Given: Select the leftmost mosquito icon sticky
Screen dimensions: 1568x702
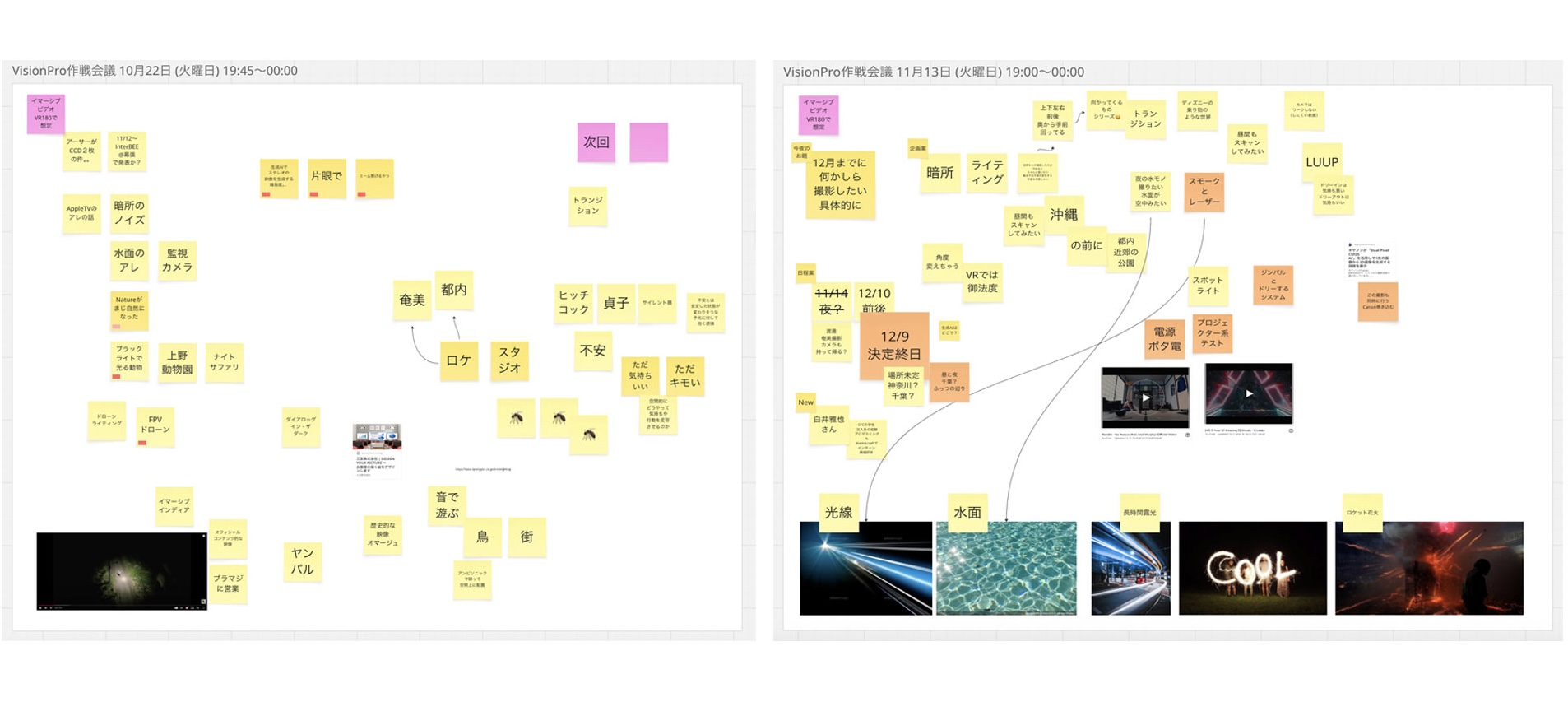Looking at the screenshot, I should tap(516, 418).
